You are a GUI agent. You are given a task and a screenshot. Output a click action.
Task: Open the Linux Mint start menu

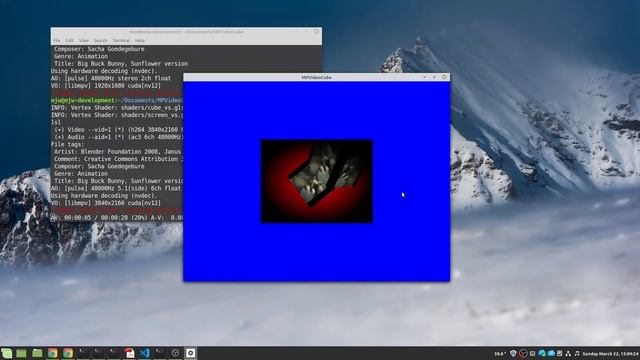(6, 353)
